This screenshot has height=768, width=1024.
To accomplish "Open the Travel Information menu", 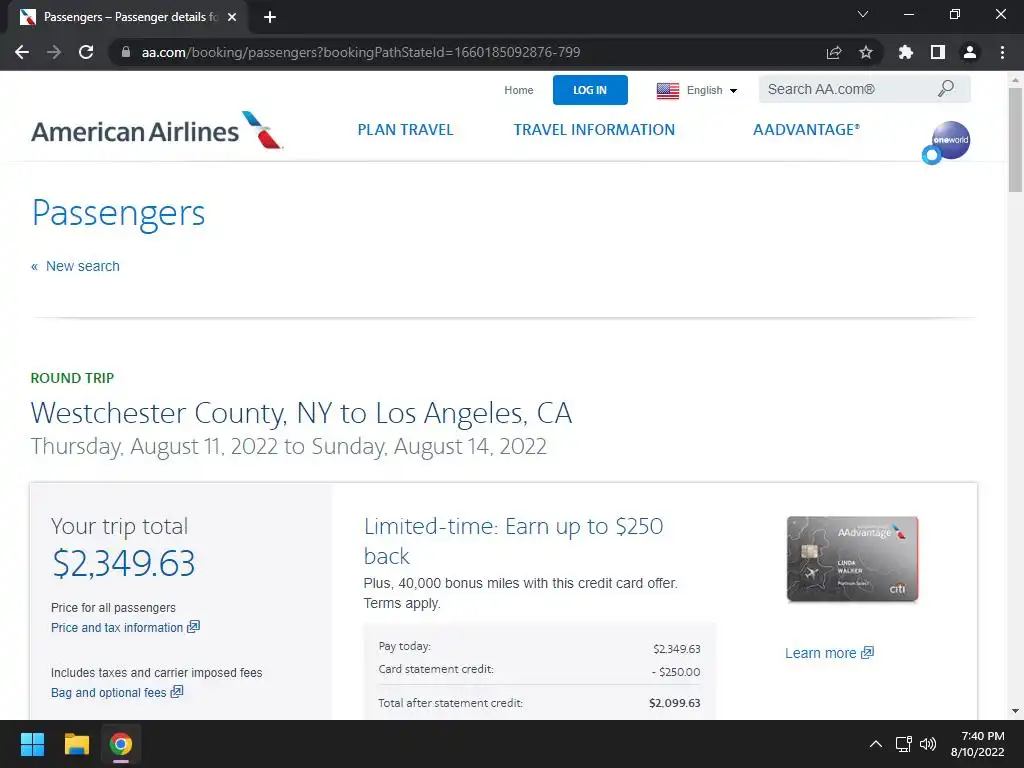I will tap(594, 130).
